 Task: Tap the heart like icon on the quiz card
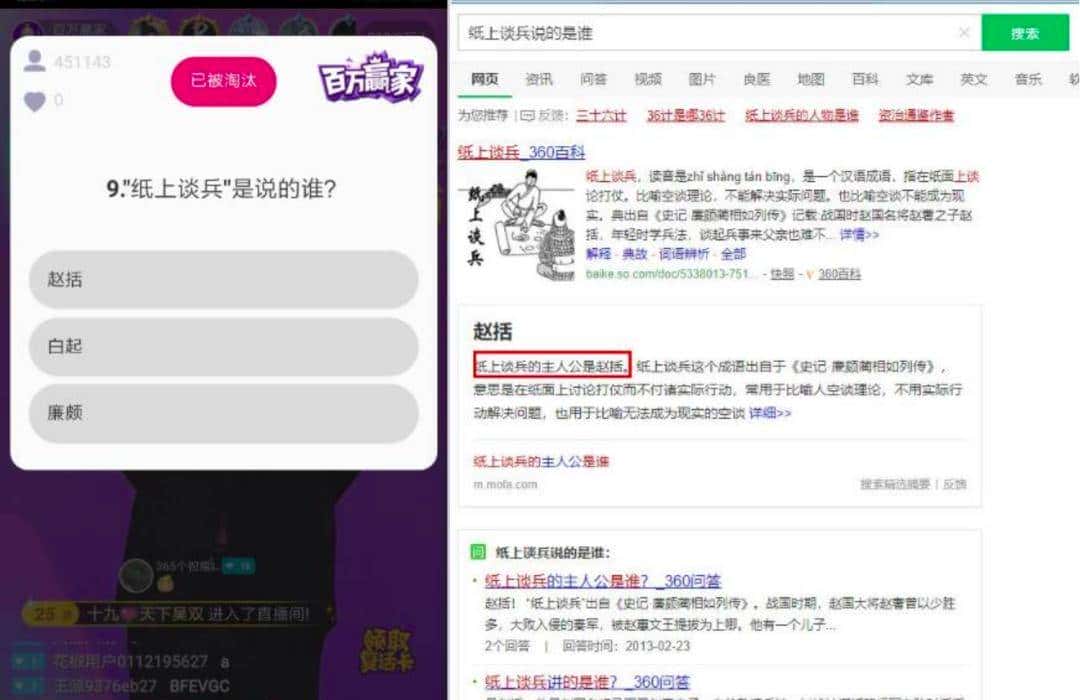[36, 100]
